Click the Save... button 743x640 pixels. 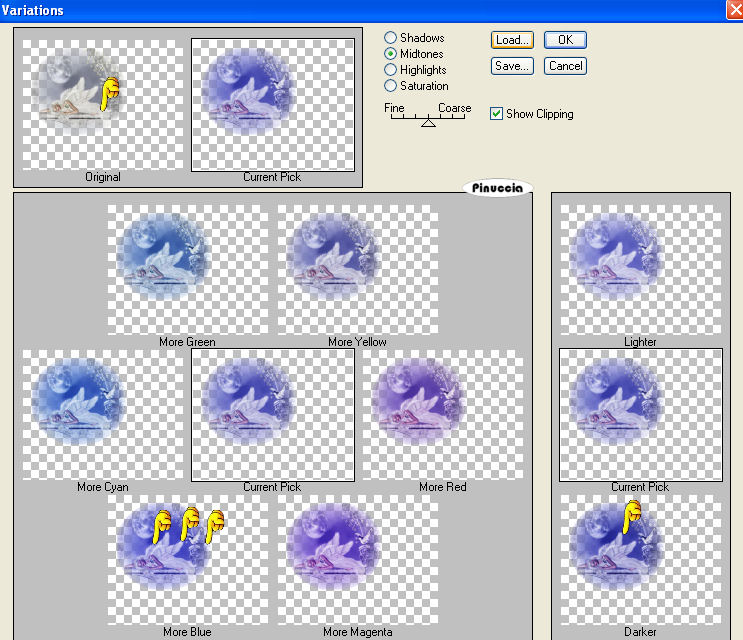(512, 66)
